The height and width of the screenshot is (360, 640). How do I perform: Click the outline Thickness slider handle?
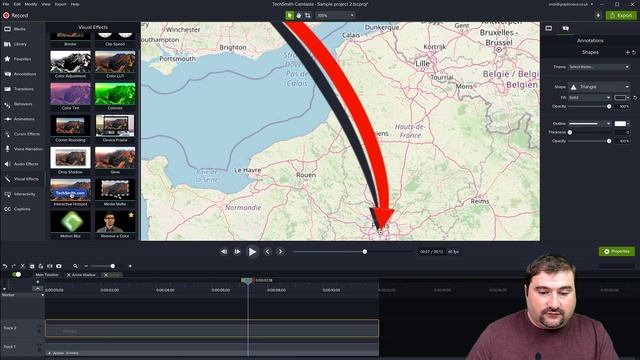coord(570,132)
